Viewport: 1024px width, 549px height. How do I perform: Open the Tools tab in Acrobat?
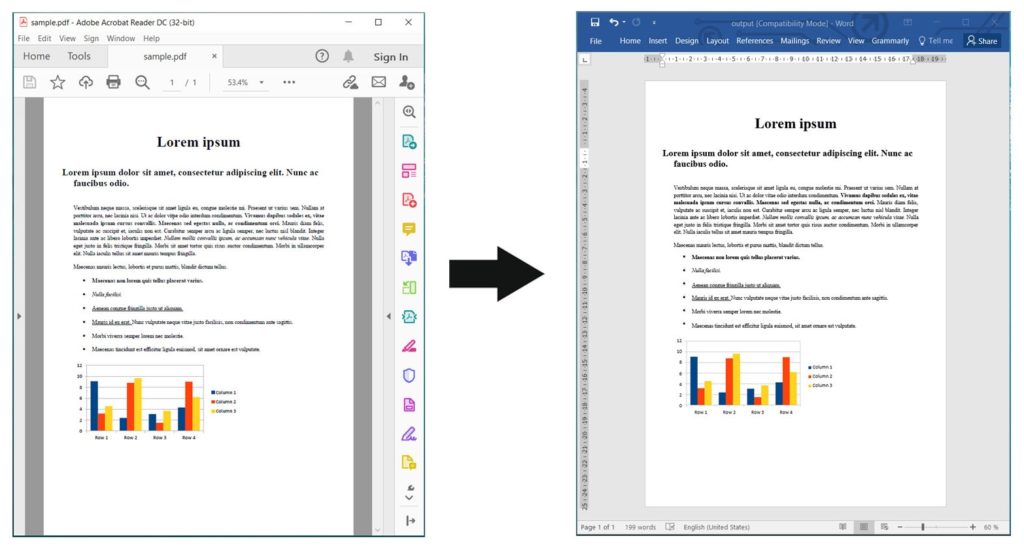tap(79, 57)
